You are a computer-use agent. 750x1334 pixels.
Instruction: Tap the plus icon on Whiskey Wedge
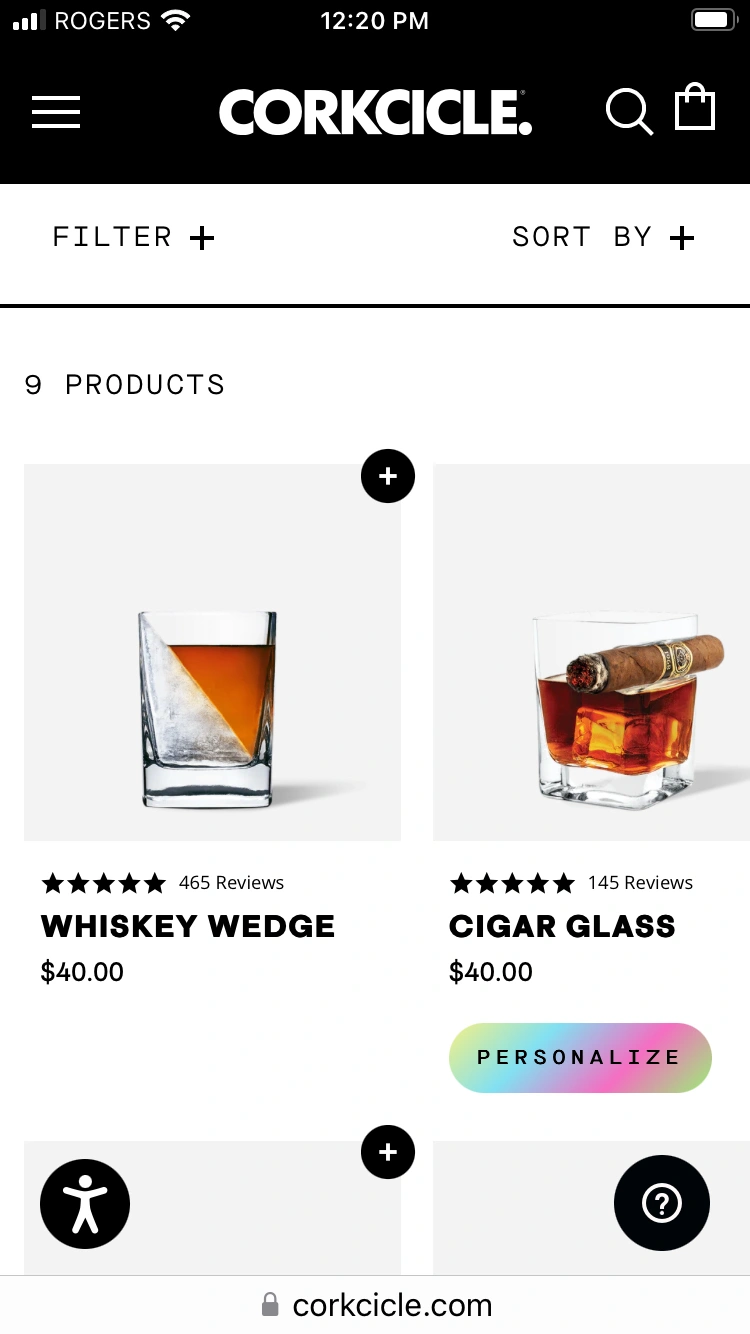(388, 476)
